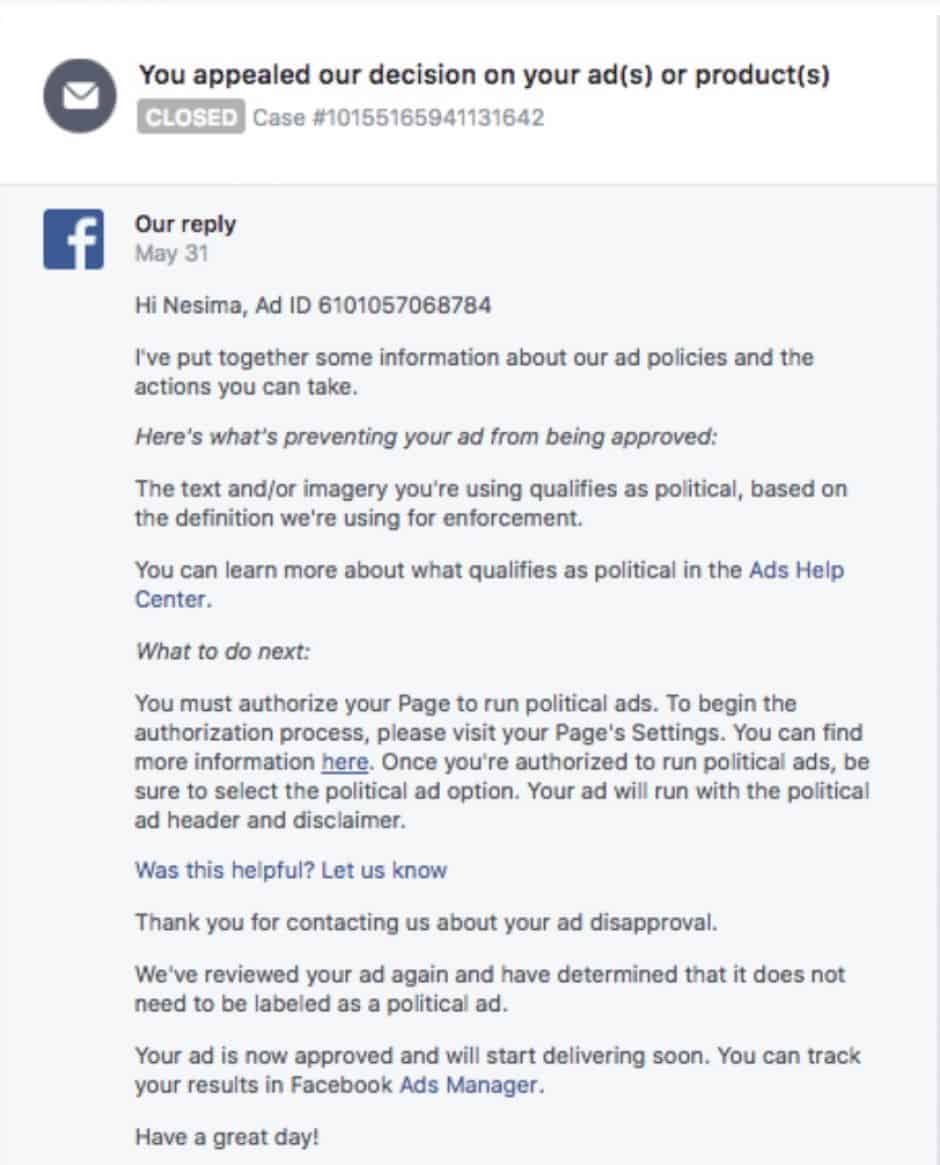Click the envelope icon beside the appeal title
Image resolution: width=940 pixels, height=1165 pixels.
coord(80,96)
